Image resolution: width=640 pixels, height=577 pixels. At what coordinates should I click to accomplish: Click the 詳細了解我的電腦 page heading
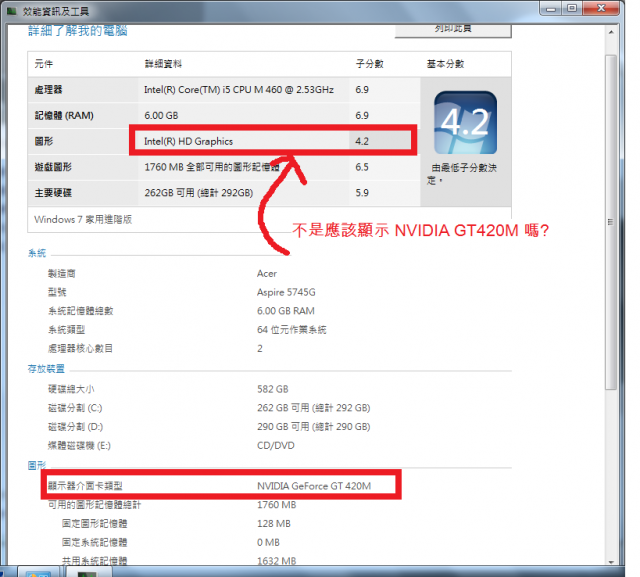pyautogui.click(x=78, y=30)
